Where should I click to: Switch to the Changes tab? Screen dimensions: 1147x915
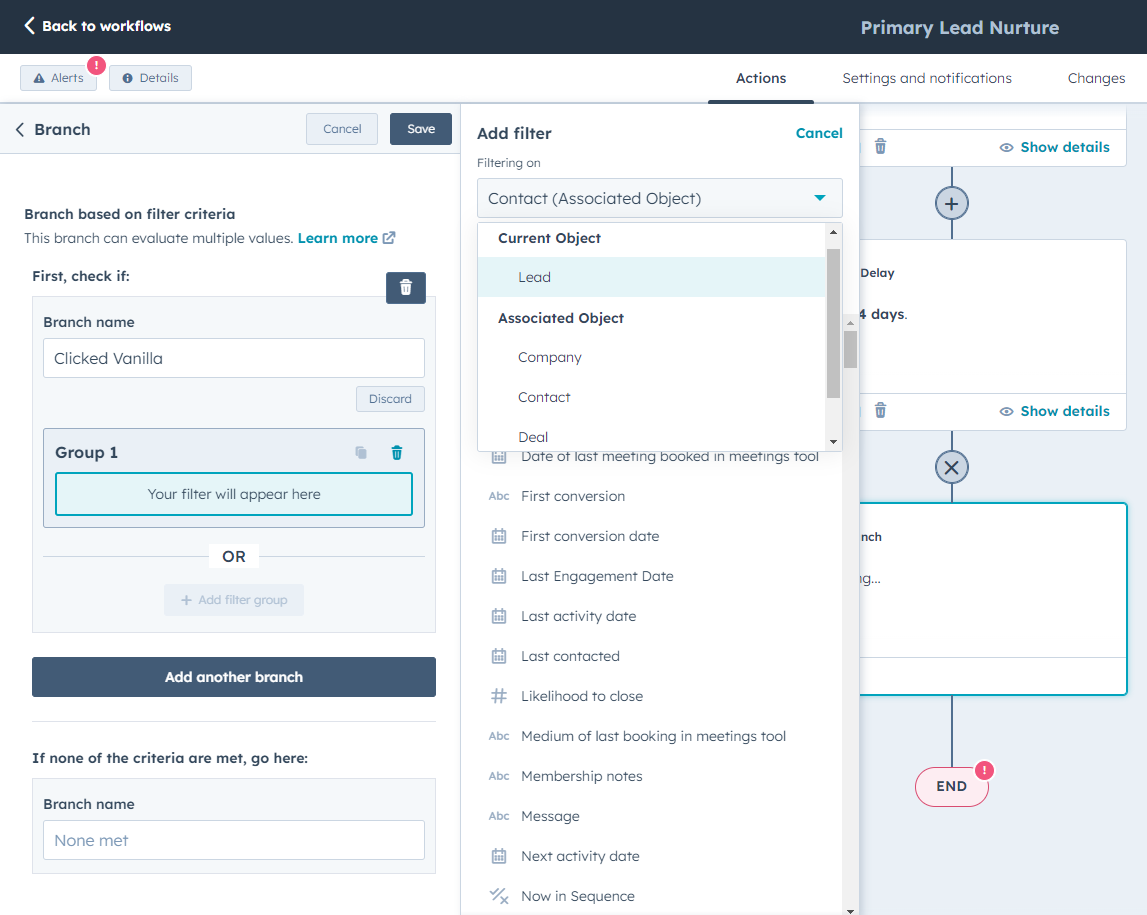click(x=1096, y=78)
